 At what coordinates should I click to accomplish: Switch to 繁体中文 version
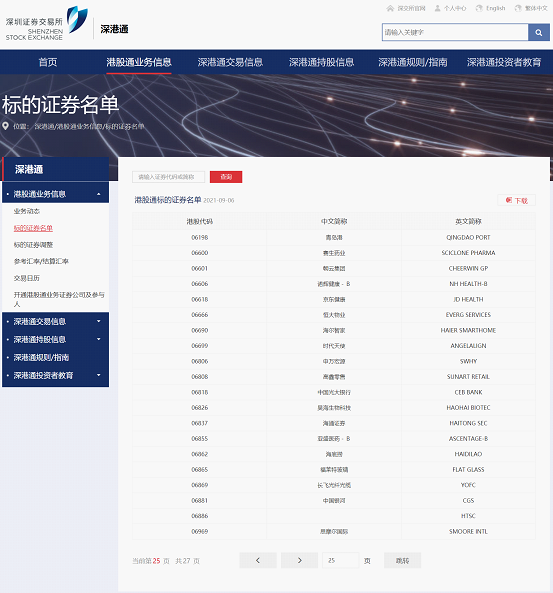coord(531,8)
